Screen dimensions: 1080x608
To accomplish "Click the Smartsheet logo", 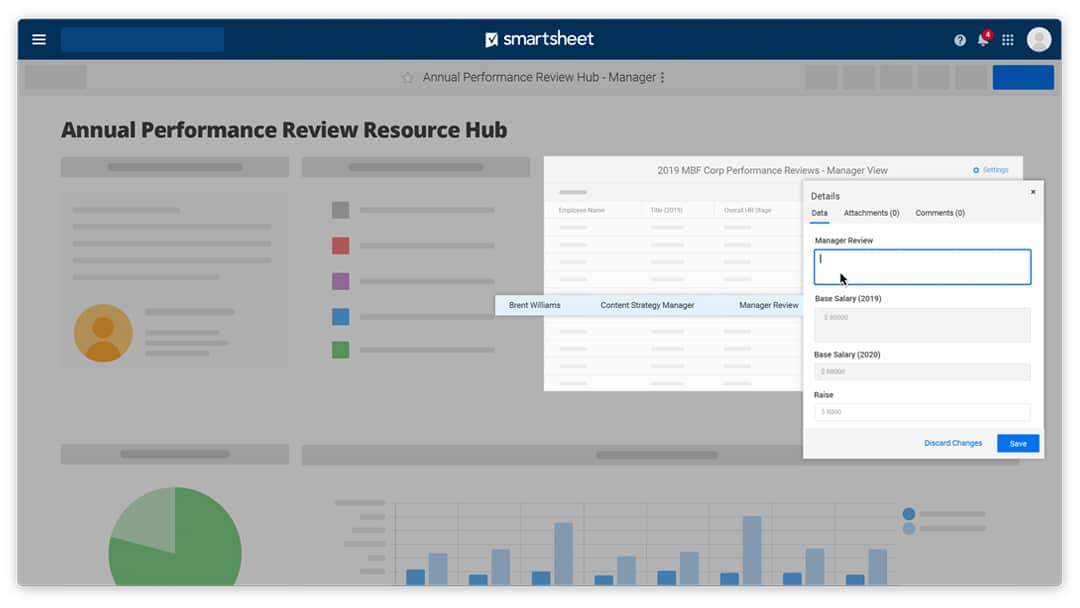I will (x=539, y=39).
